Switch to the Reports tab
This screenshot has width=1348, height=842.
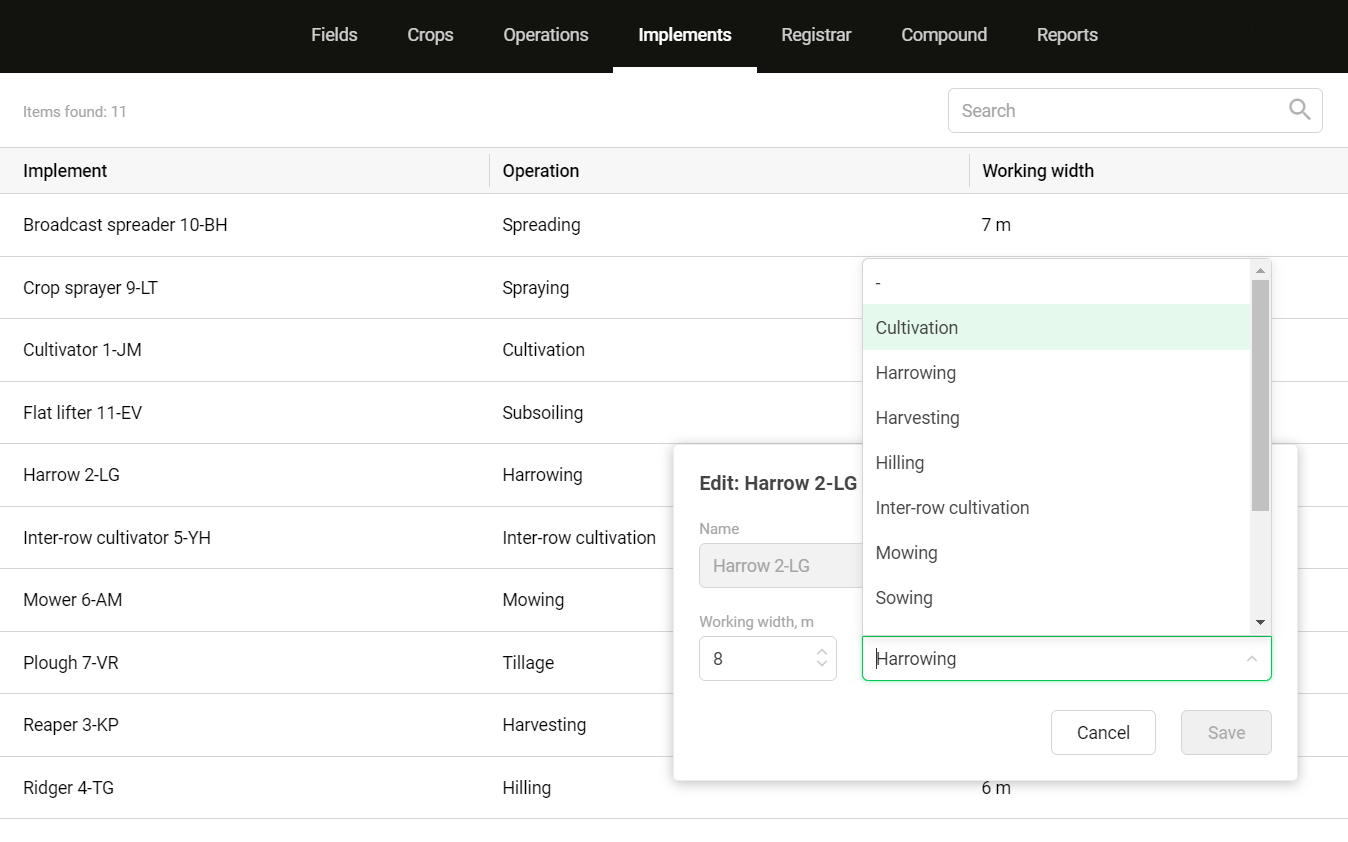pyautogui.click(x=1067, y=35)
